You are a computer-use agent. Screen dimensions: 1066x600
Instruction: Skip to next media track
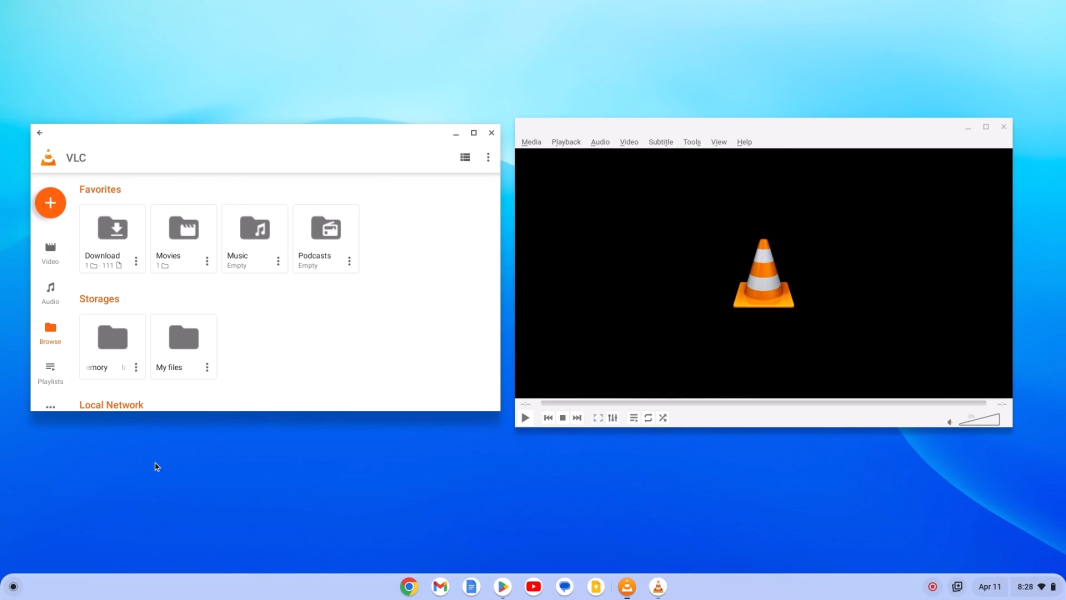[x=577, y=418]
